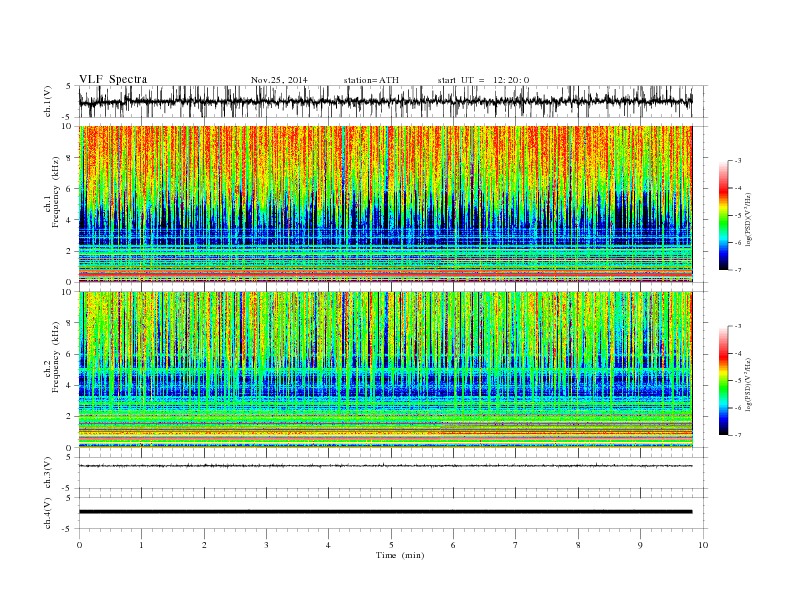Select the ch.3 flat voltage trace
Viewport: 792px width, 612px height.
pos(385,466)
